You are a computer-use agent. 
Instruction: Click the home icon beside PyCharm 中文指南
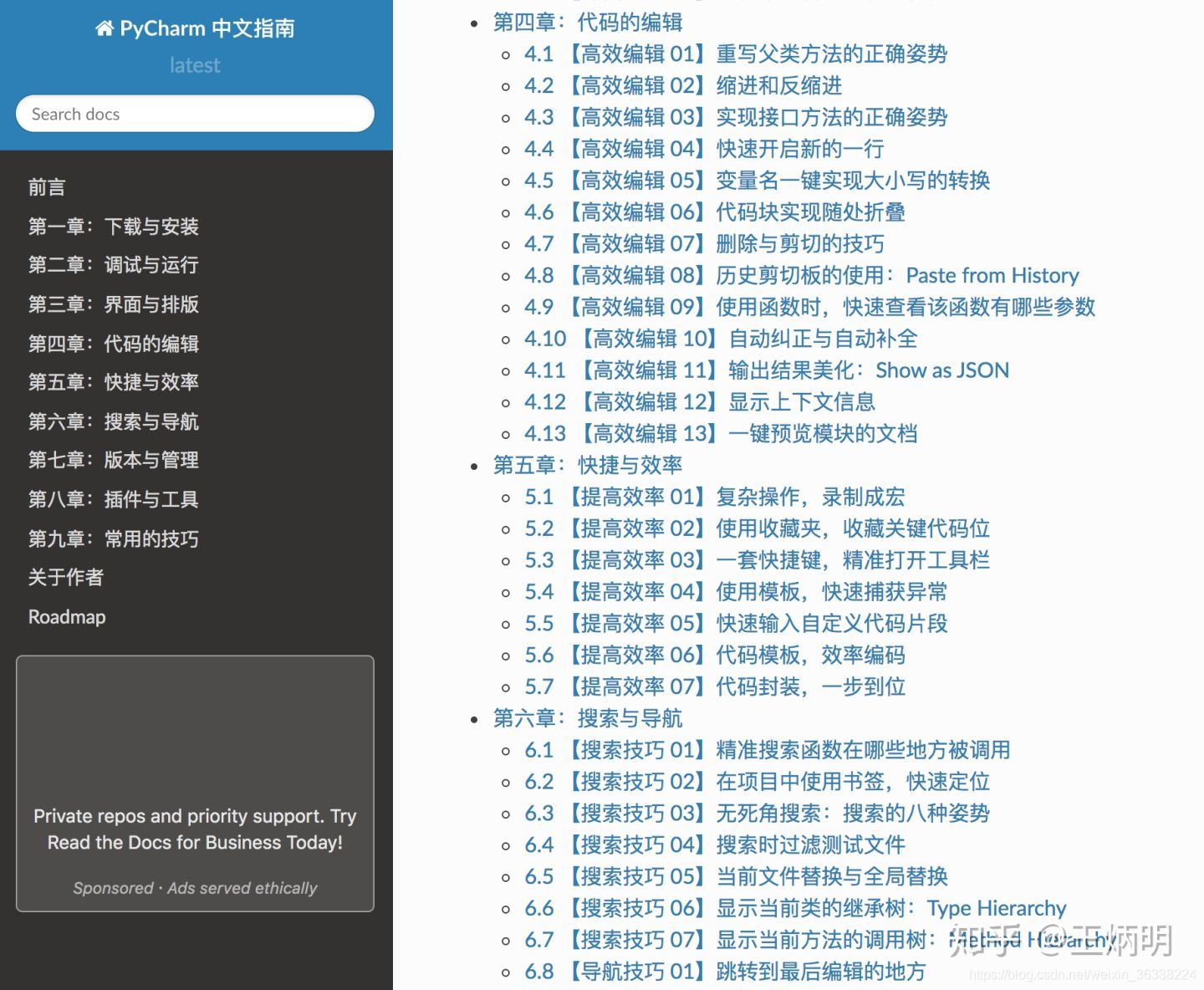(x=105, y=29)
